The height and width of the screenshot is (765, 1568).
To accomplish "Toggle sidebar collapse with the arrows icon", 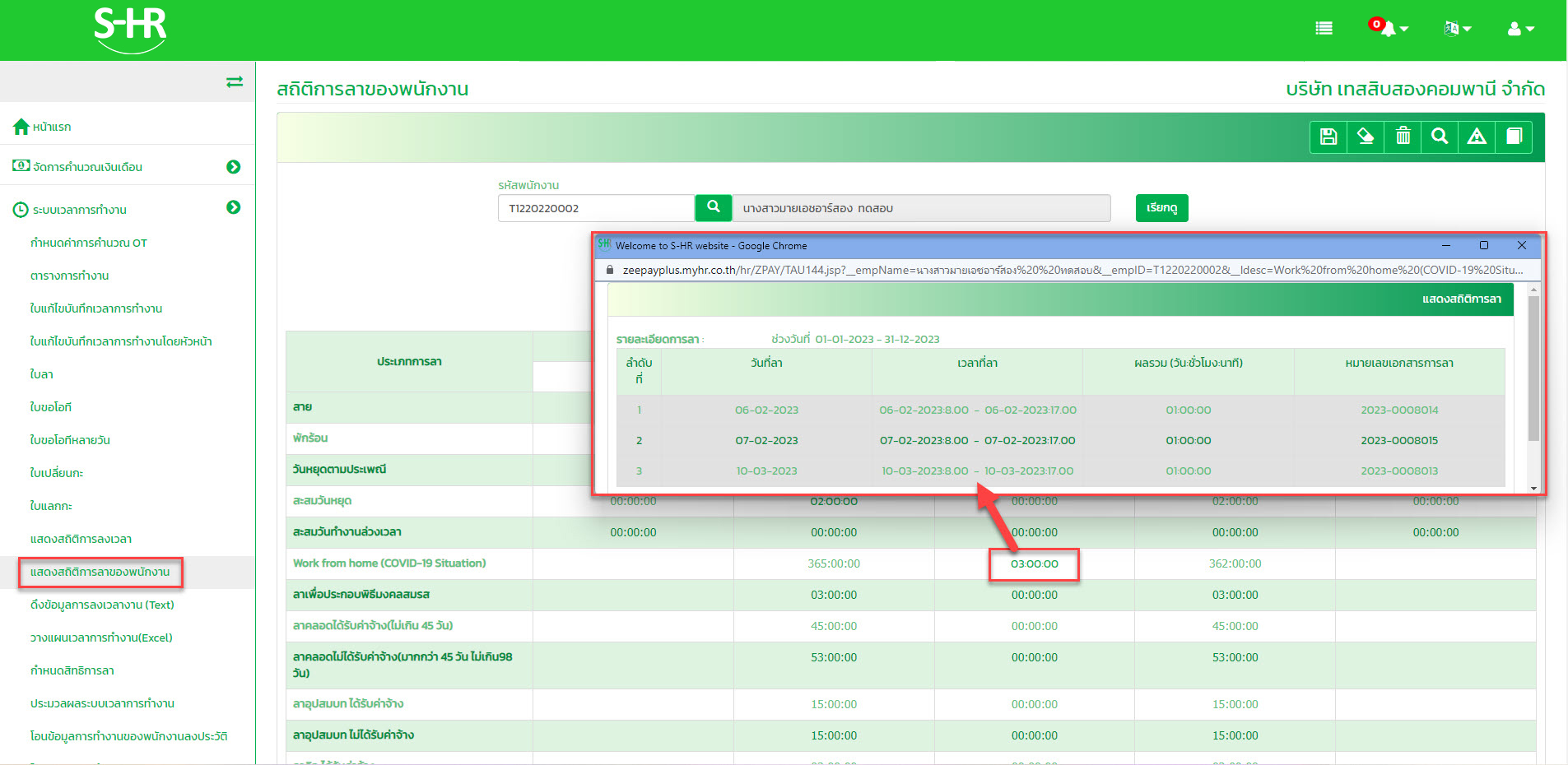I will click(x=235, y=81).
